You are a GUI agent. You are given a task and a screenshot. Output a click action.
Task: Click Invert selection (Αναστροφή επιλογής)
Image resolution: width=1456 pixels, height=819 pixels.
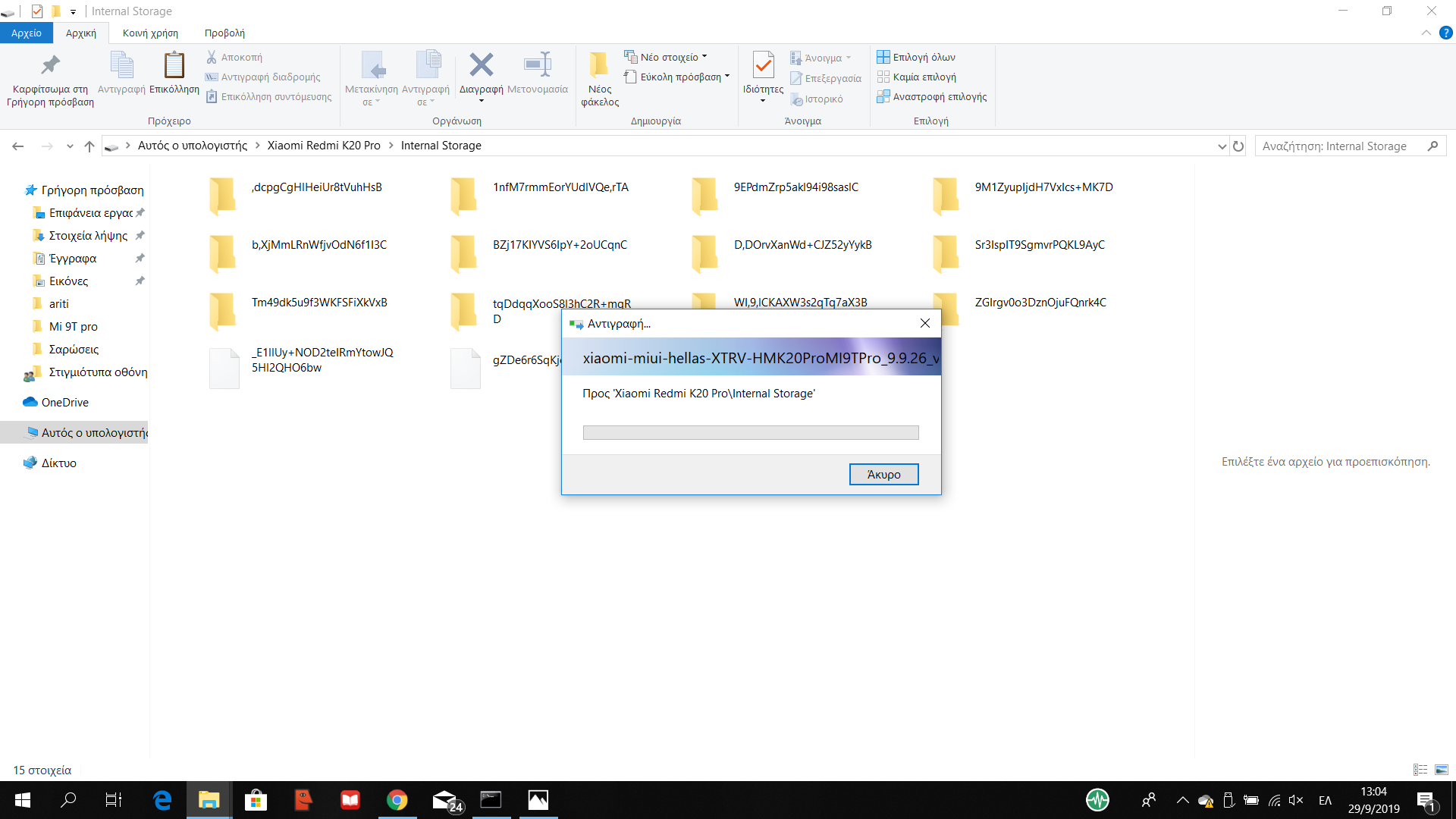939,97
